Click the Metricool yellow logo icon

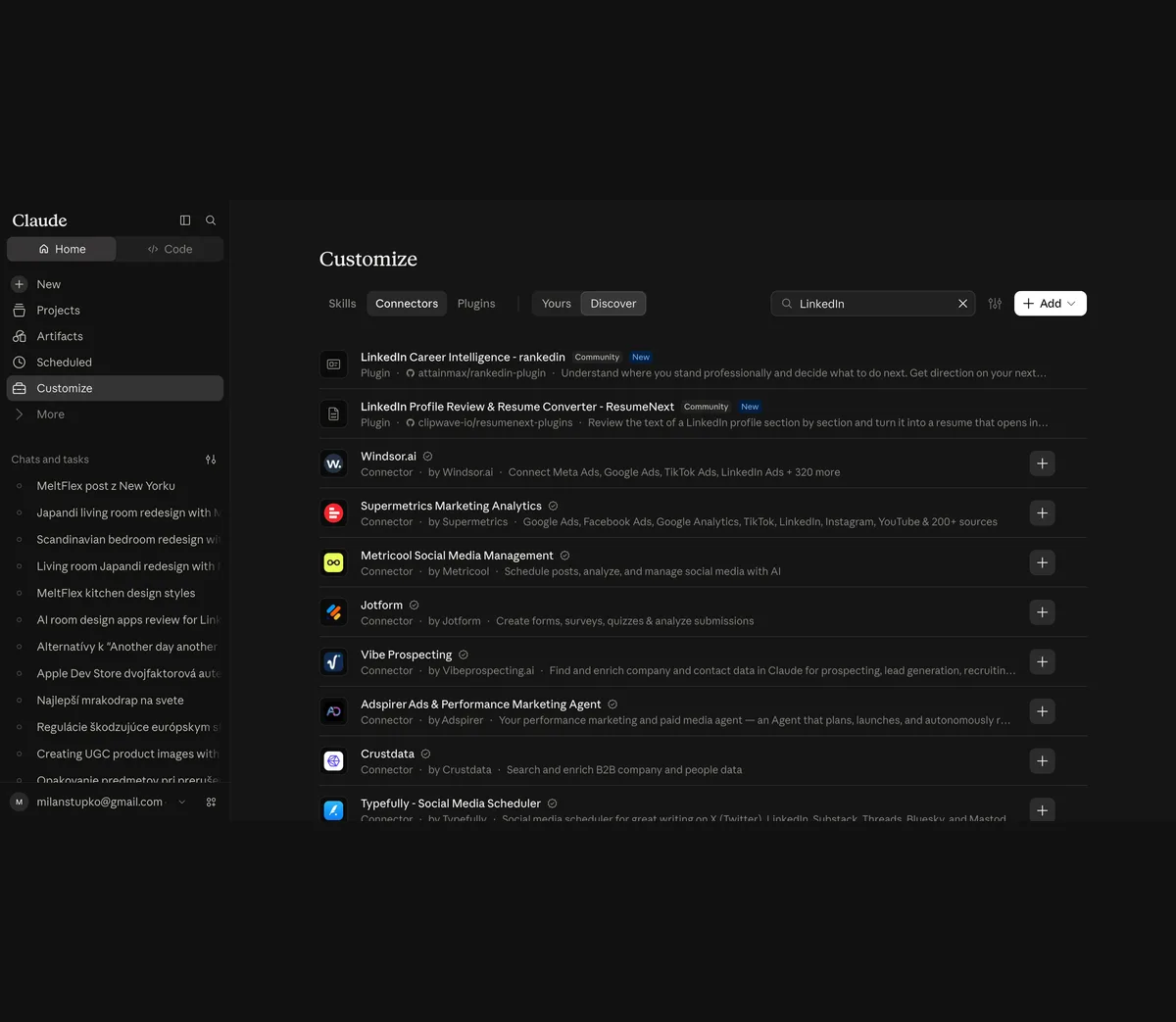coord(333,562)
